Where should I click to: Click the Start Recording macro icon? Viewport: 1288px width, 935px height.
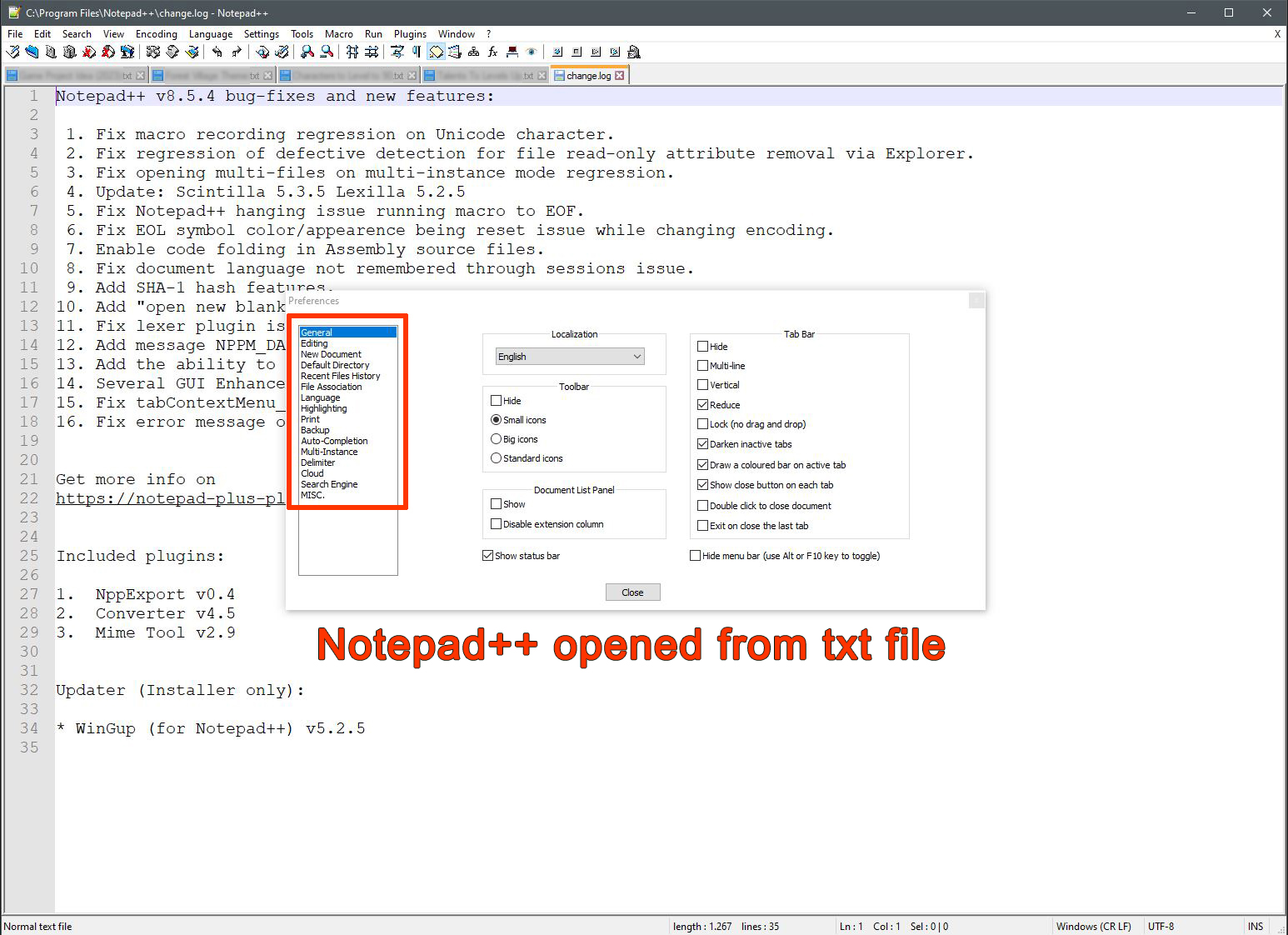coord(557,52)
